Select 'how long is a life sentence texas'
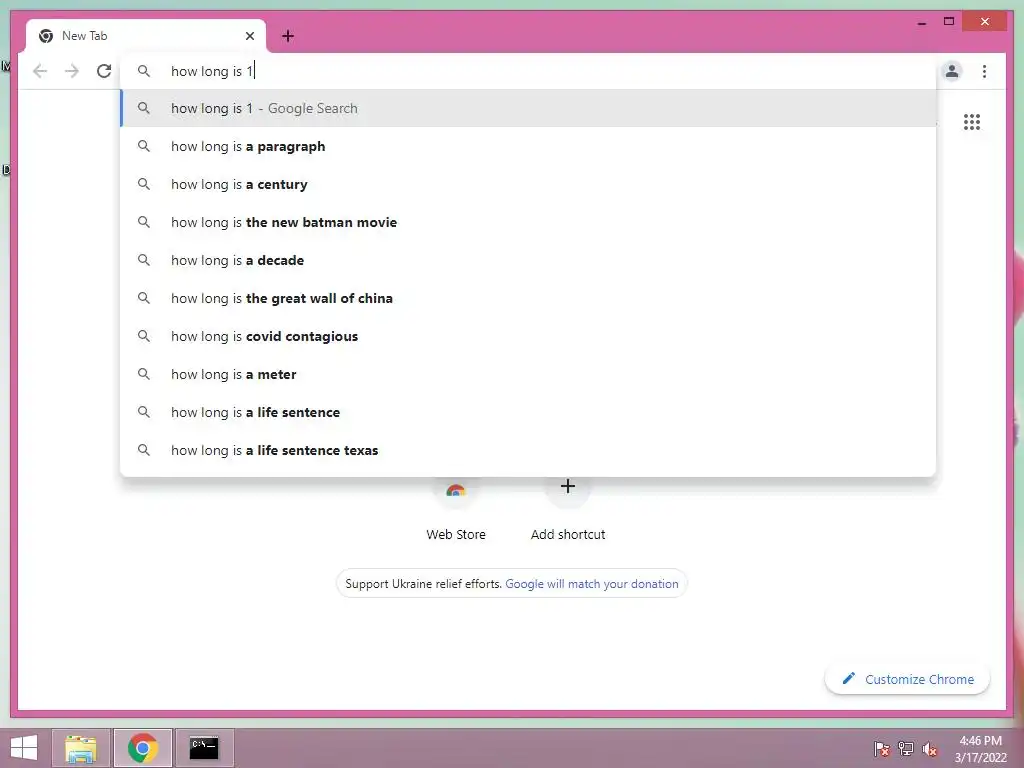 [x=528, y=449]
